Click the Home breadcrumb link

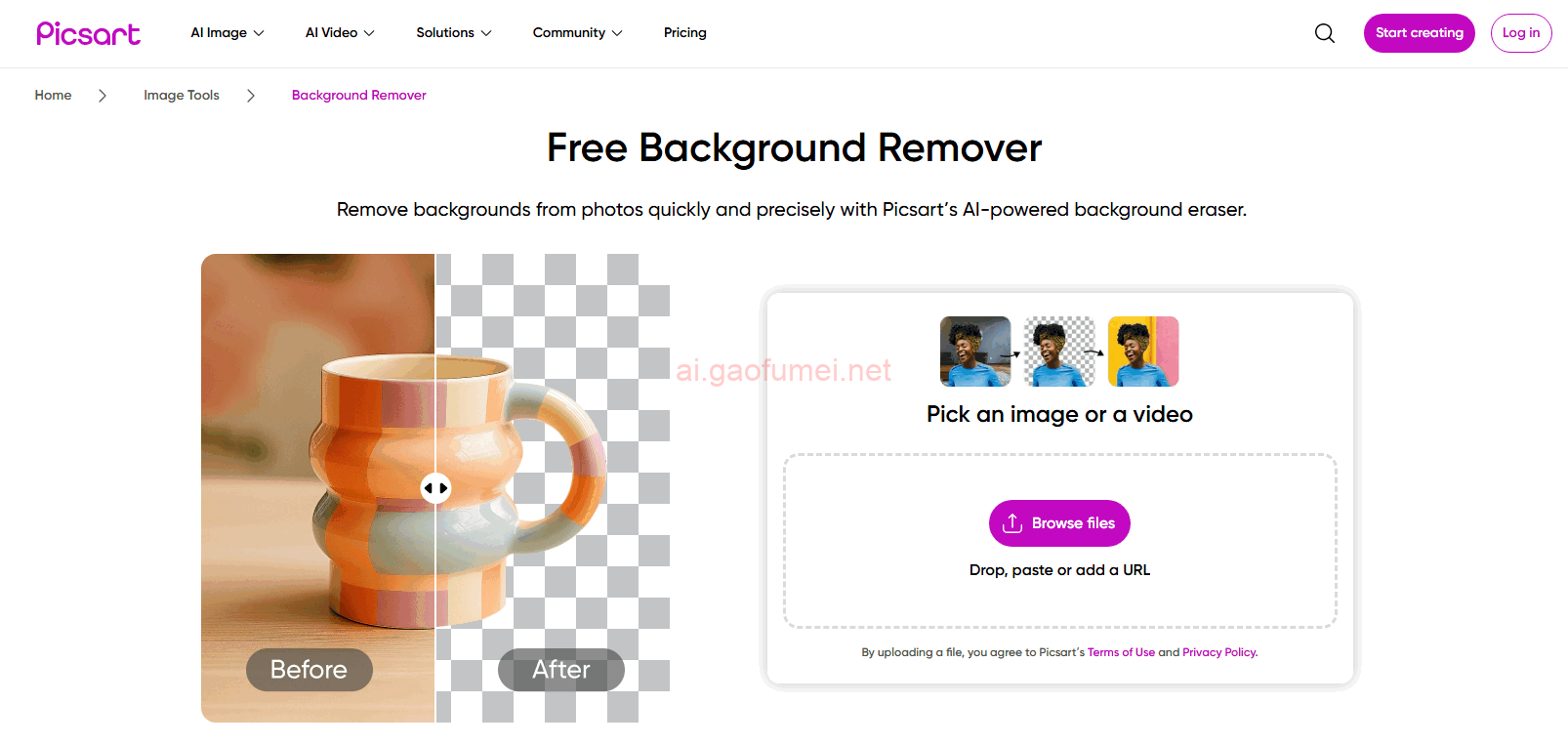coord(53,96)
